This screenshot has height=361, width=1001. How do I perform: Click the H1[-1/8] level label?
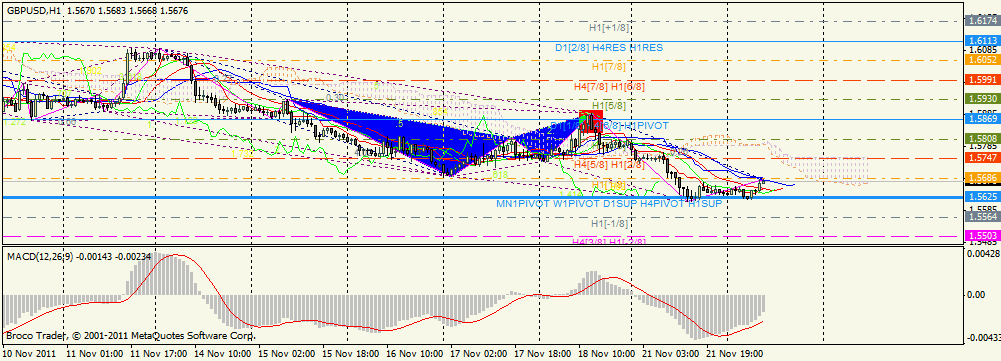[609, 224]
